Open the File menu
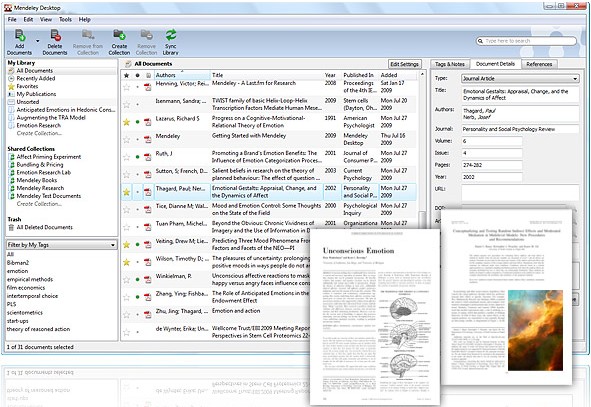This screenshot has width=591, height=407. [x=12, y=19]
